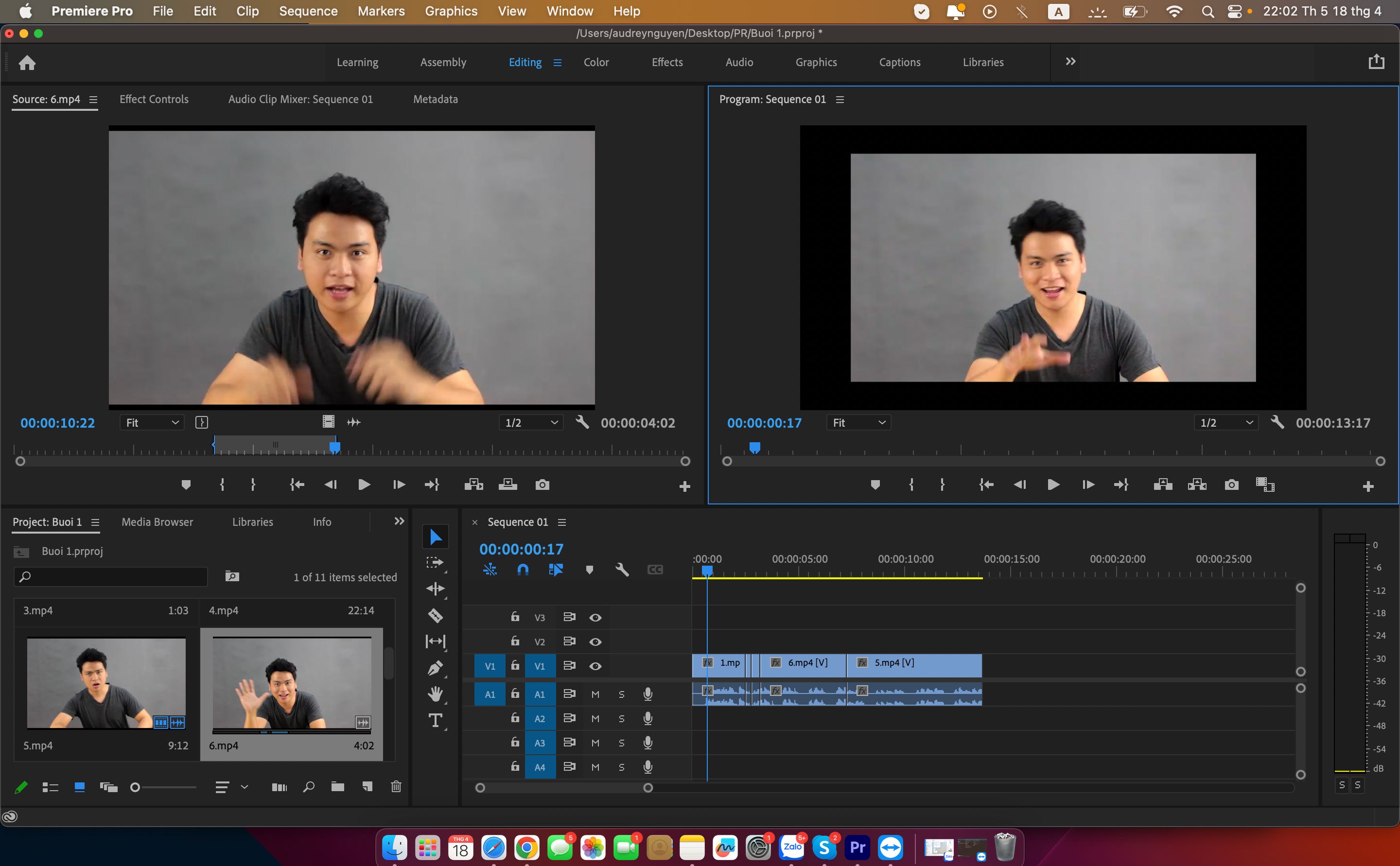Open the Effect Controls tab
The height and width of the screenshot is (866, 1400).
point(154,99)
